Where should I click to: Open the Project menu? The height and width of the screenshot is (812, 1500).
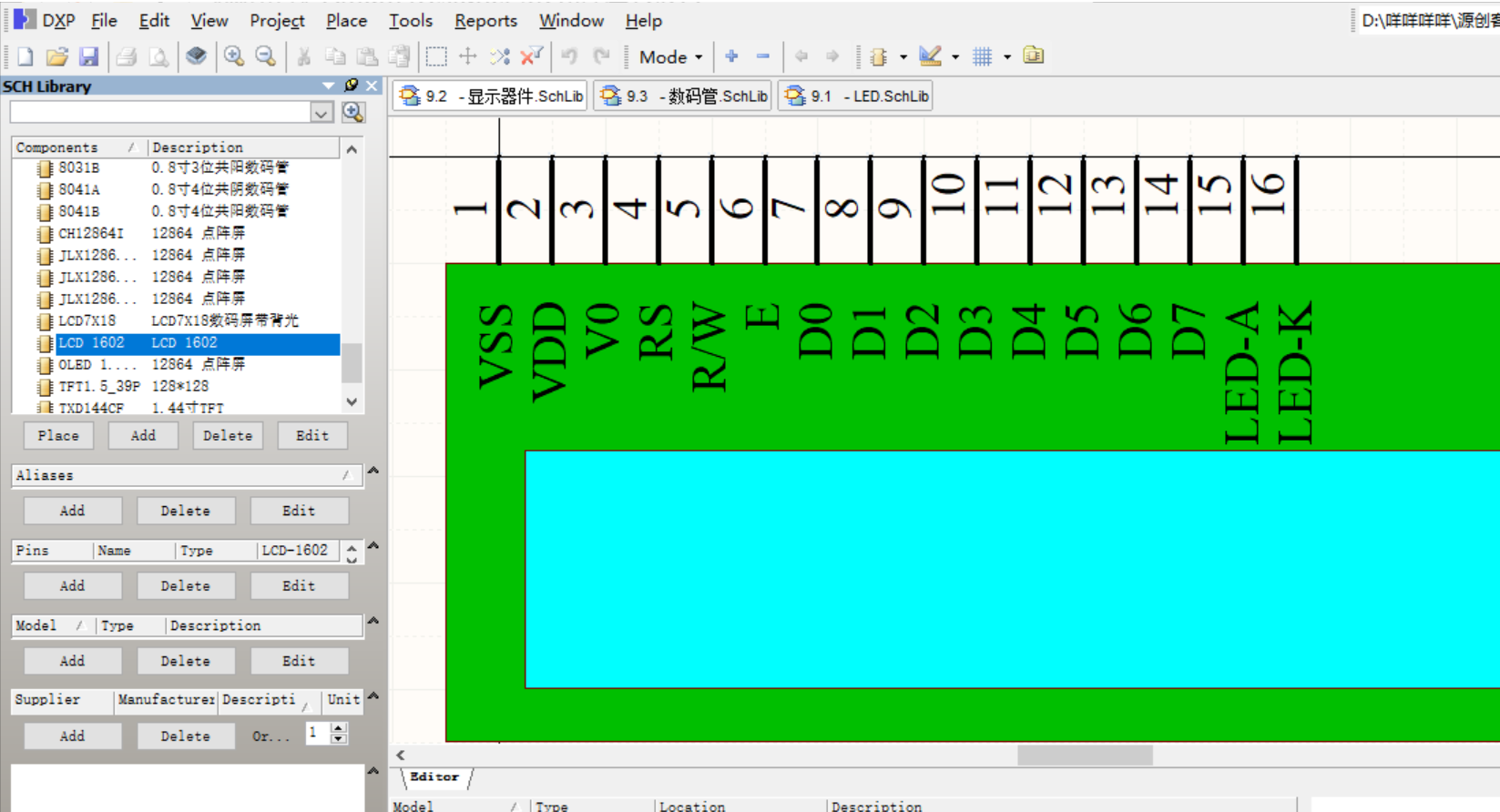click(277, 20)
